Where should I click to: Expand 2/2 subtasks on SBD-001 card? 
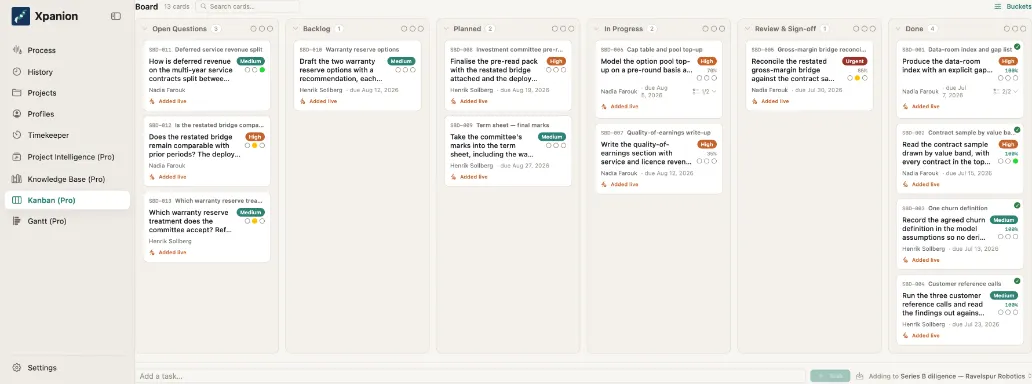[1006, 92]
